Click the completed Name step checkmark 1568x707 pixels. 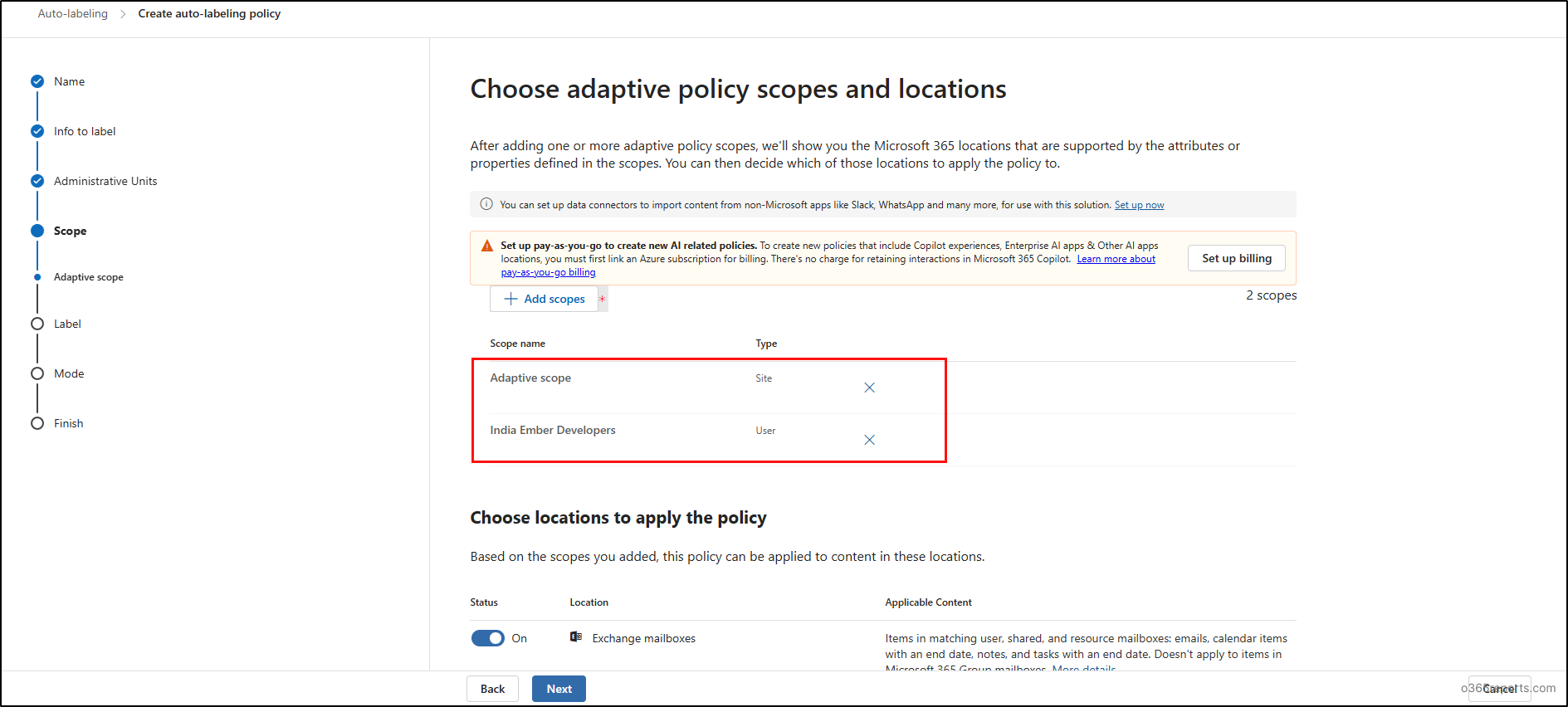click(x=37, y=81)
